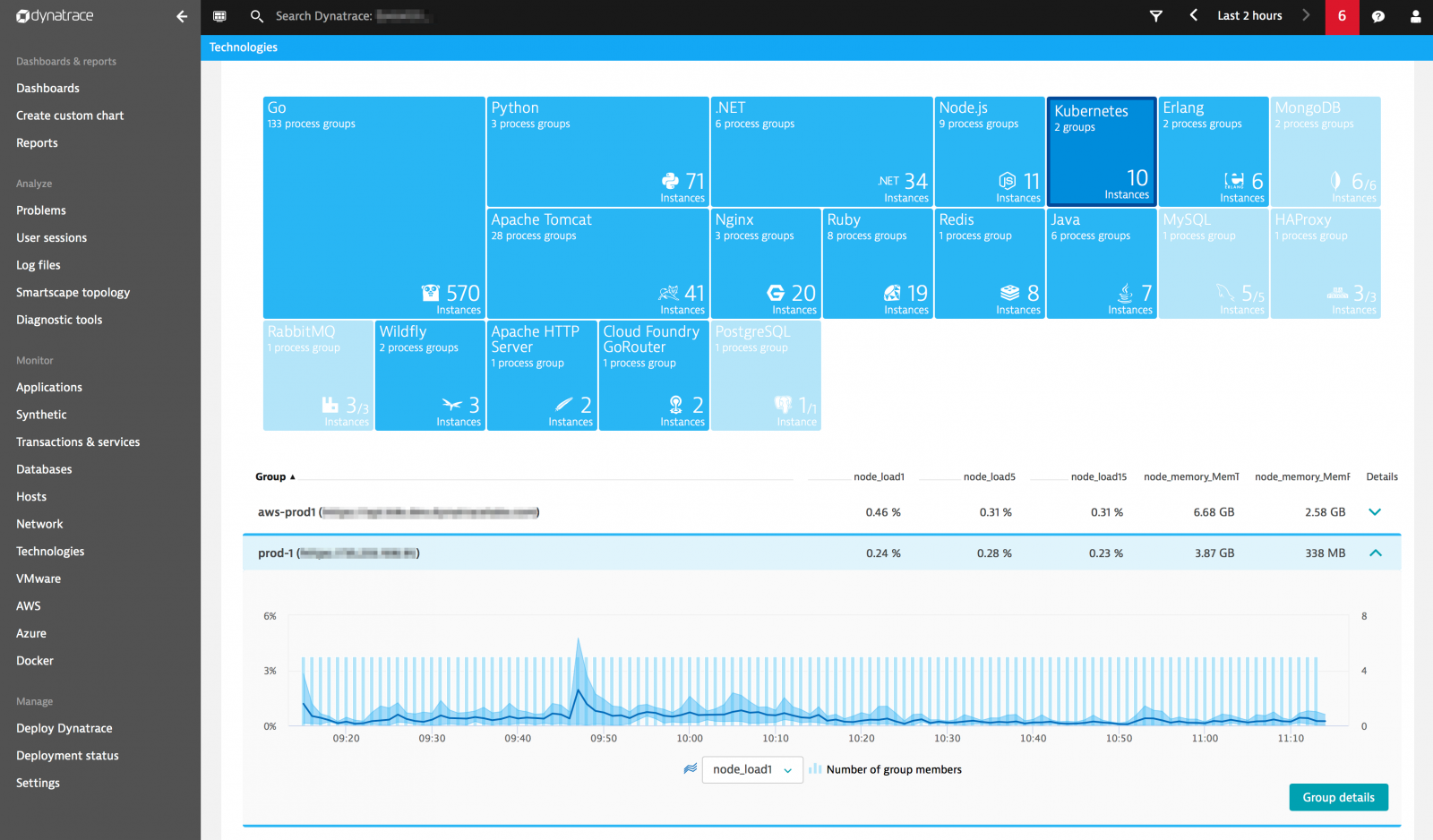Image resolution: width=1433 pixels, height=840 pixels.
Task: Expand the aws-prod1 group row
Action: pyautogui.click(x=1376, y=511)
